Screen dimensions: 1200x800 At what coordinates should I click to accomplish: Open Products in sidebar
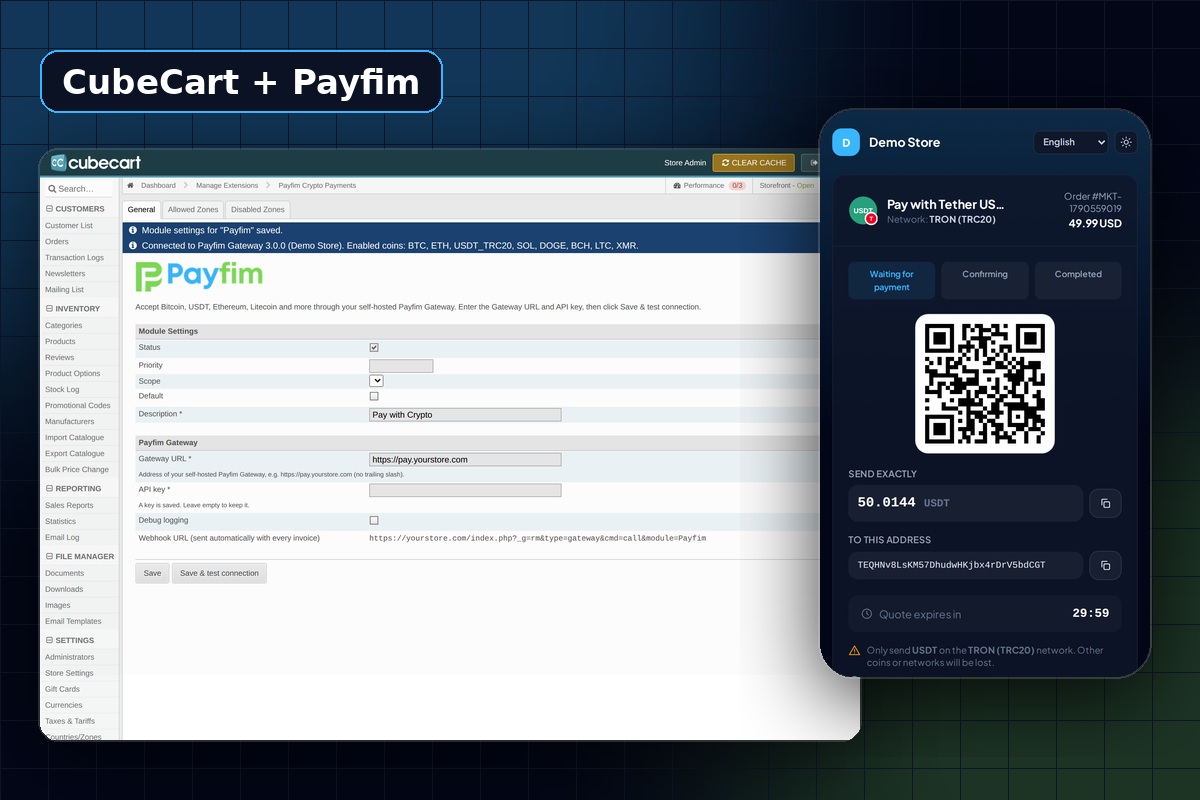[60, 342]
